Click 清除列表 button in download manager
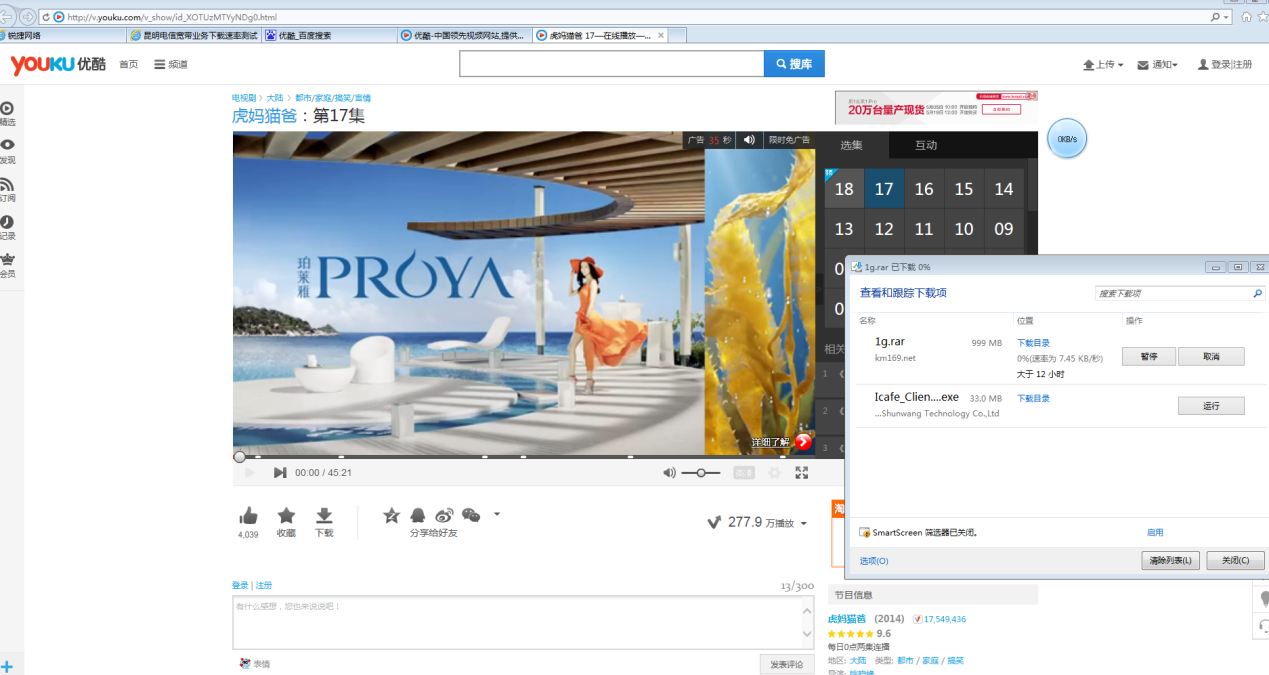 pyautogui.click(x=1170, y=561)
